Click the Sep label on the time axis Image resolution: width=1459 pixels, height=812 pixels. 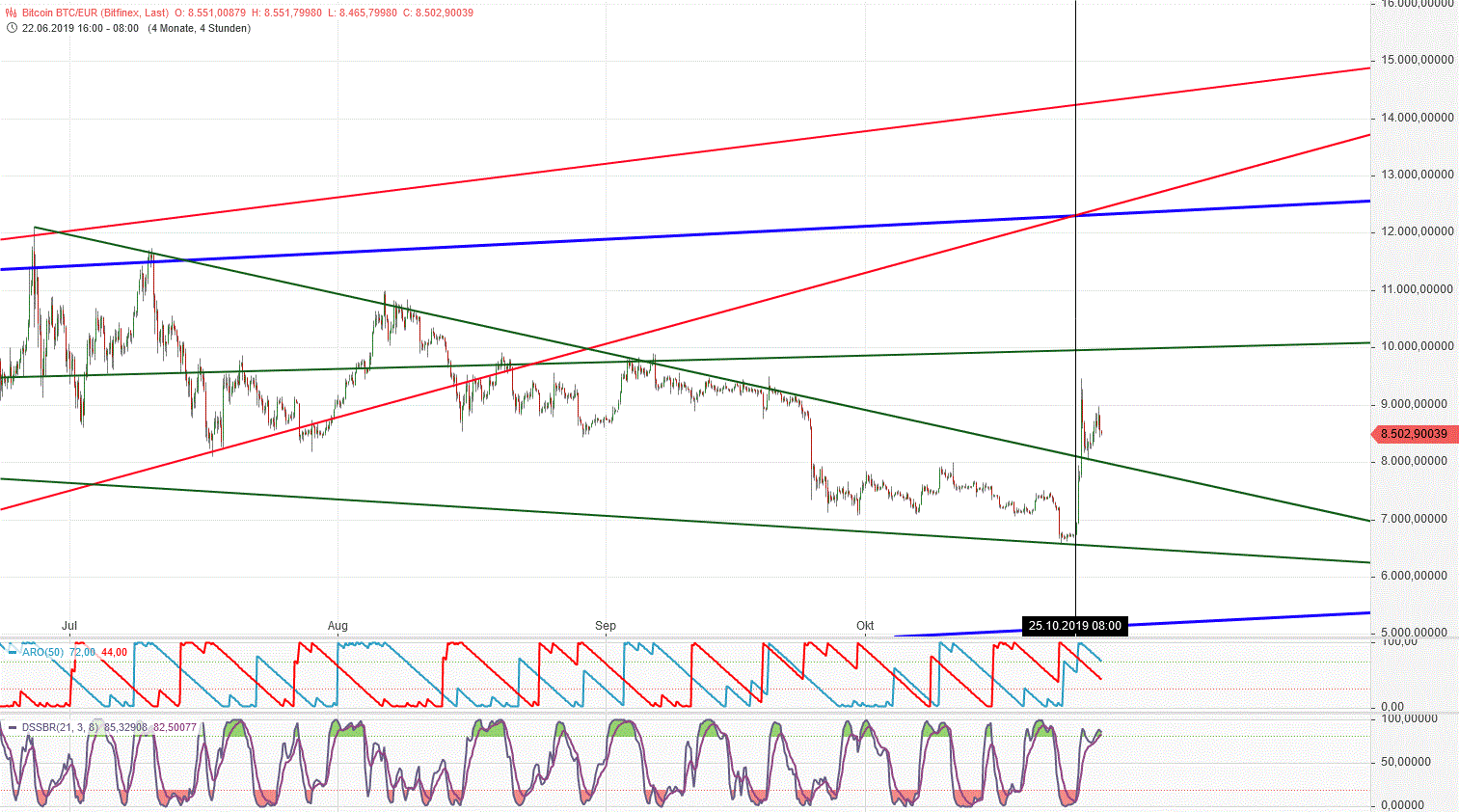606,626
